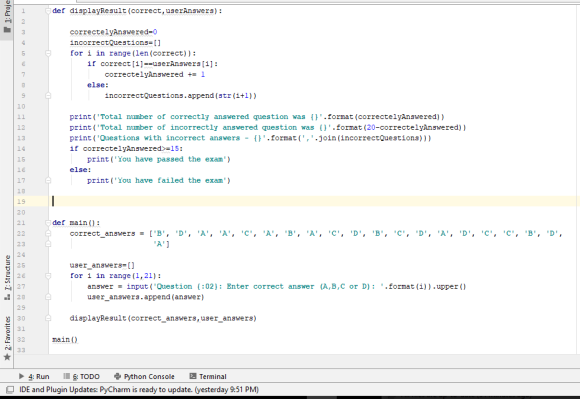Click the TODO list icon

(x=66, y=376)
